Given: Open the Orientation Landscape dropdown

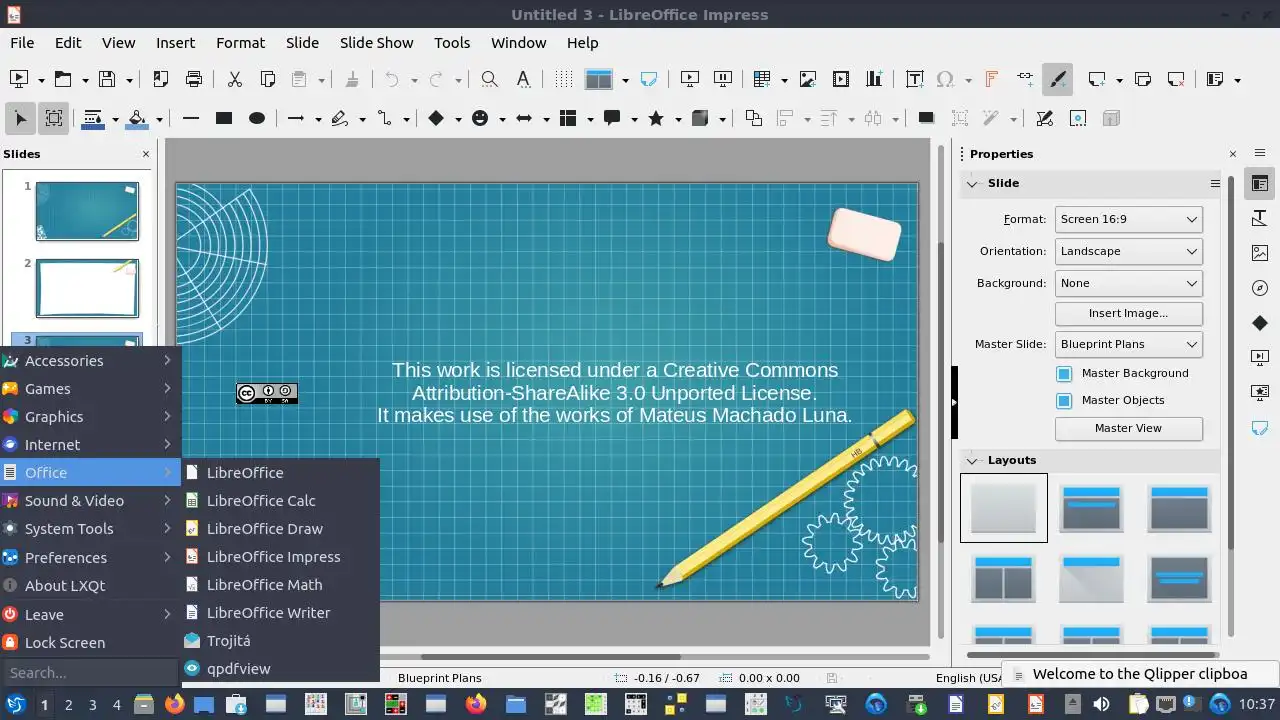Looking at the screenshot, I should click(1129, 251).
